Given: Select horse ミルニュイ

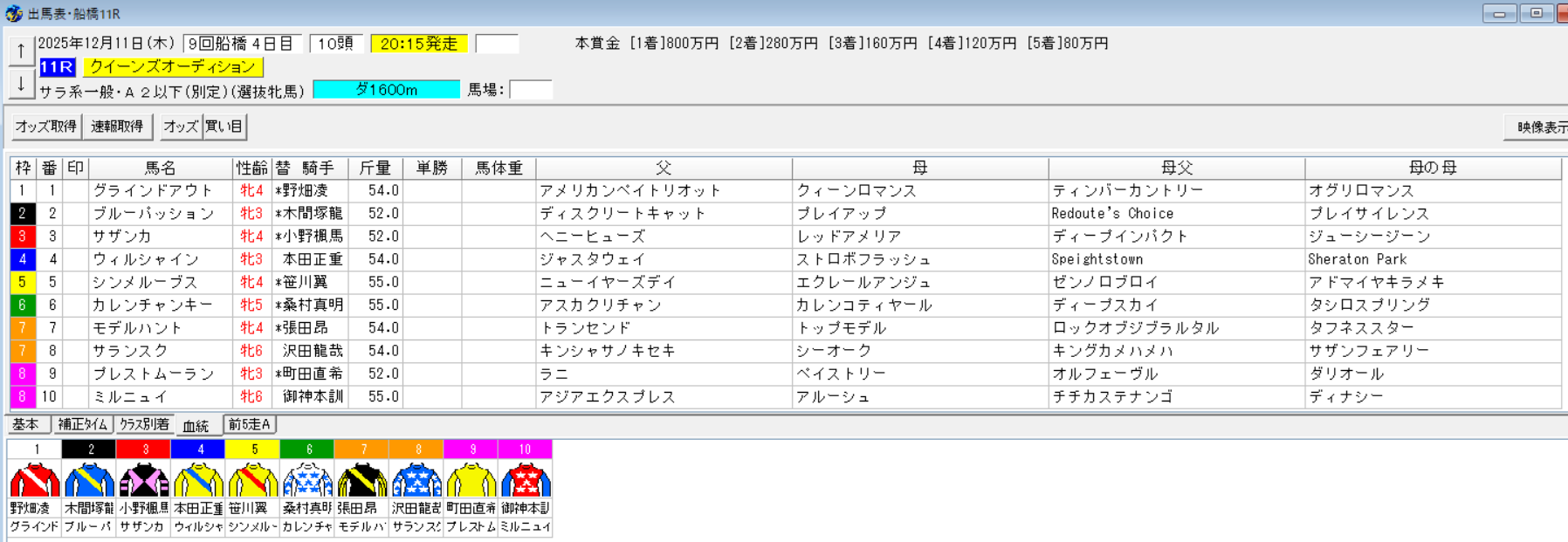Looking at the screenshot, I should point(130,396).
